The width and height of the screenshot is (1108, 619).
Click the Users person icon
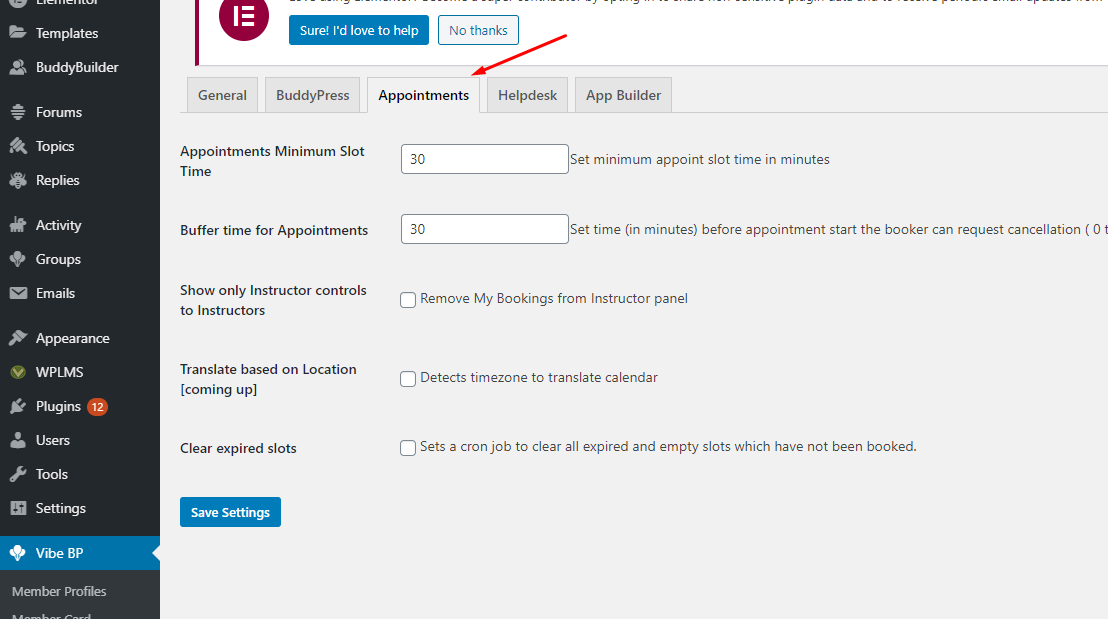click(18, 440)
